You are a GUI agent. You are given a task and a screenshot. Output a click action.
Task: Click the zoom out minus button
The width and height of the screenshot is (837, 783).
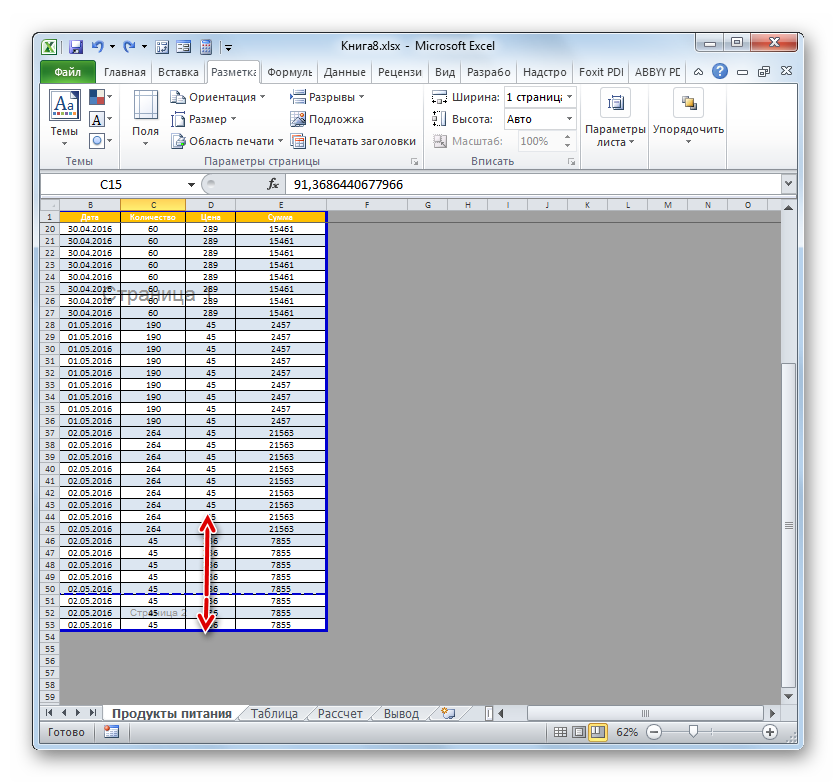tap(654, 732)
